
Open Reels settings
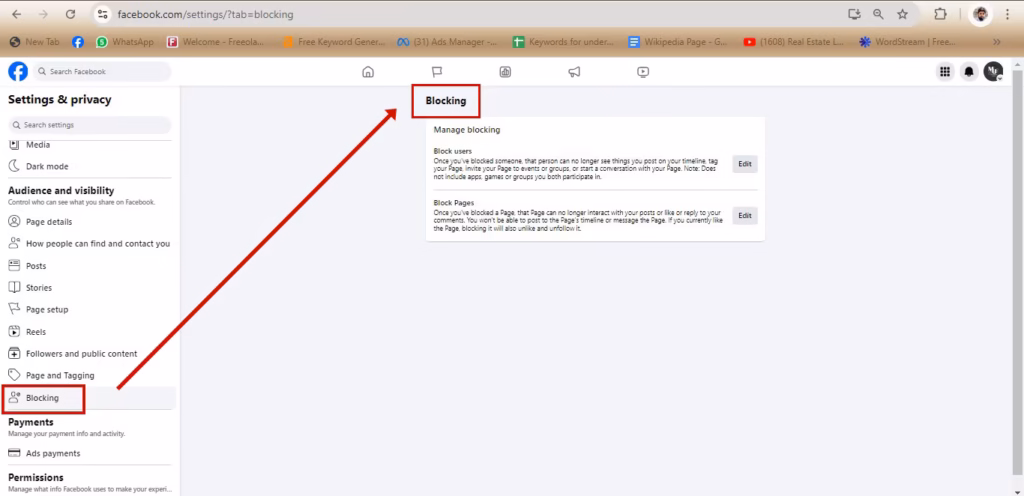point(90,332)
